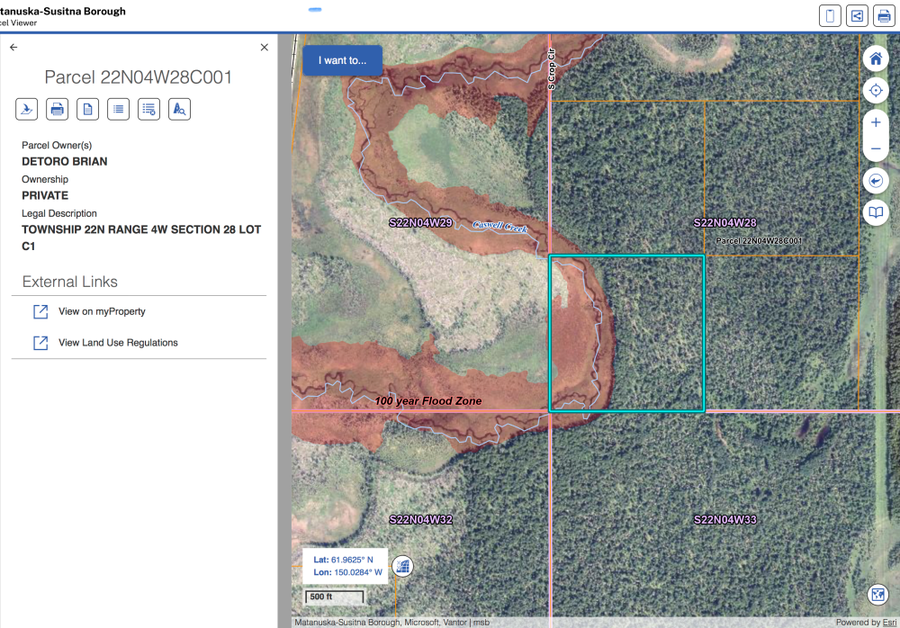Screen dimensions: 900x628
Task: Print the parcel details via printer icon
Action: pyautogui.click(x=57, y=109)
